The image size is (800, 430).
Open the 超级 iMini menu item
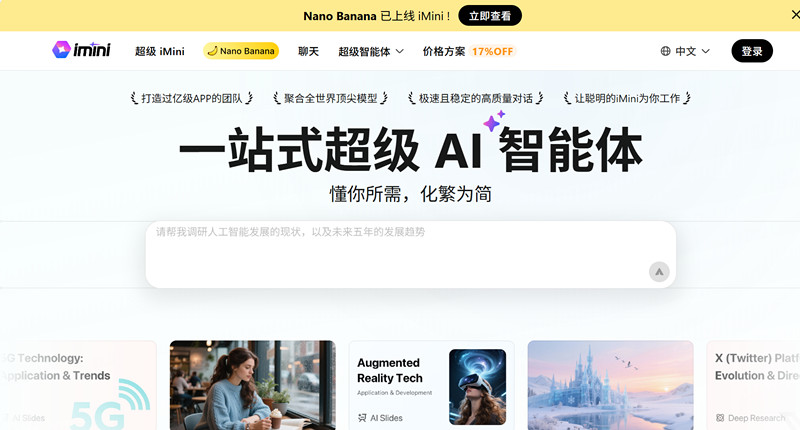(160, 52)
